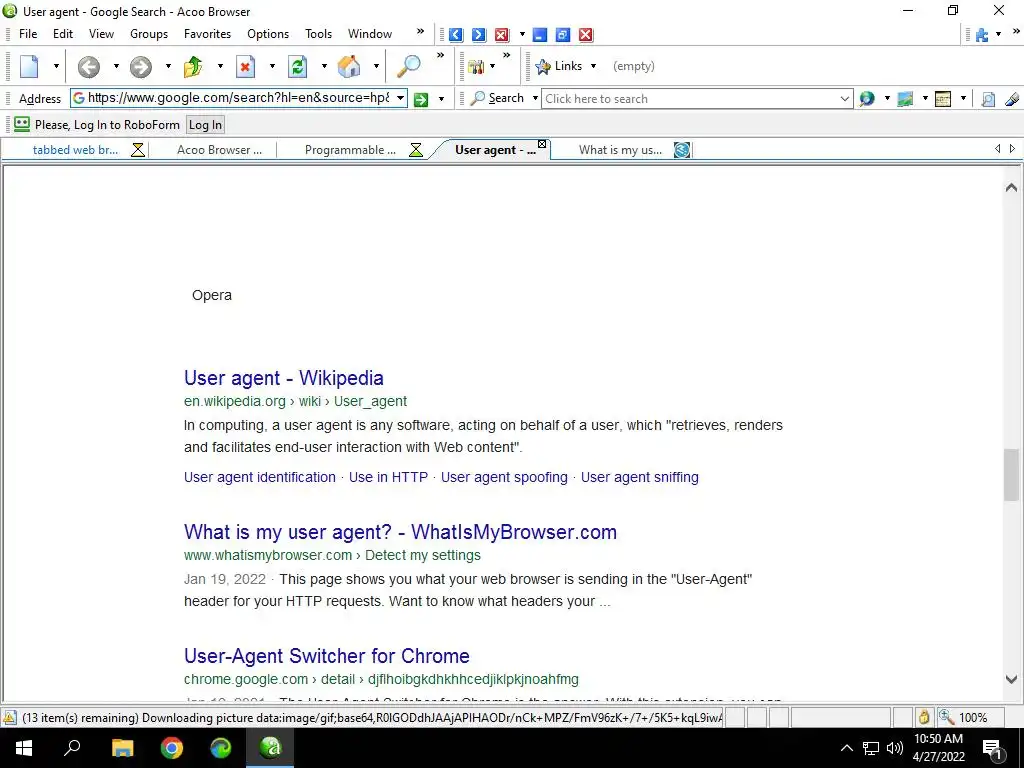Screen dimensions: 1024x768
Task: Refresh the page with the green arrows icon
Action: [297, 67]
